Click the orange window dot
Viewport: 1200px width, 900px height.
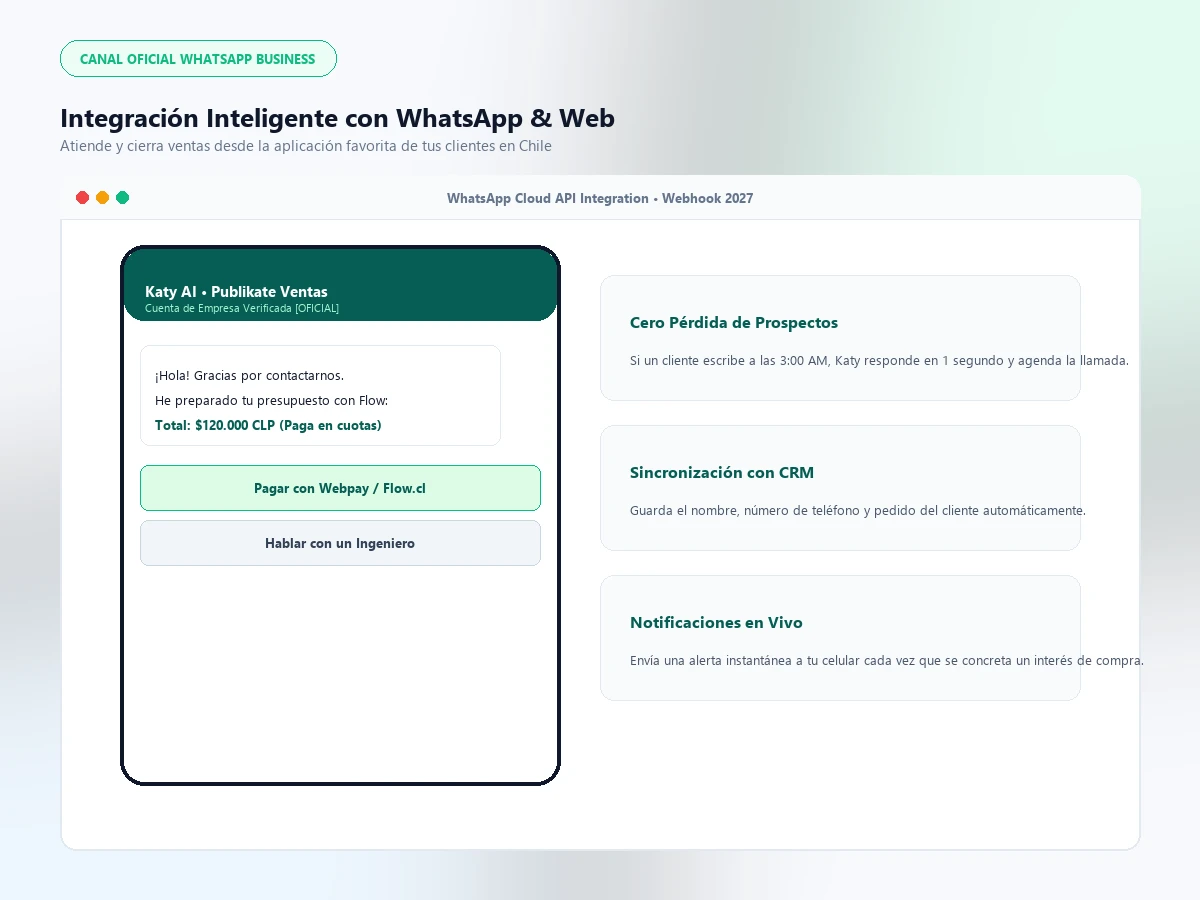point(103,198)
